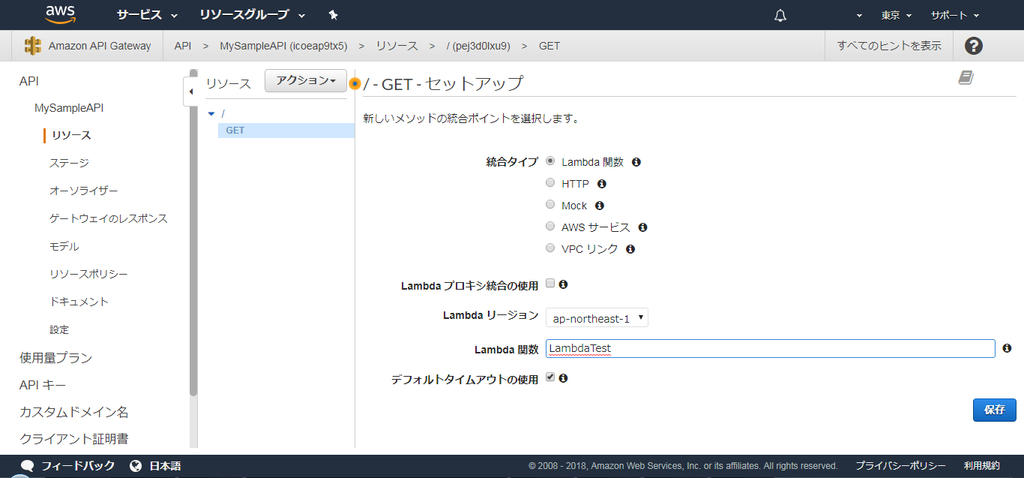Open ステージ in the sidebar
The image size is (1024, 478).
coord(69,163)
